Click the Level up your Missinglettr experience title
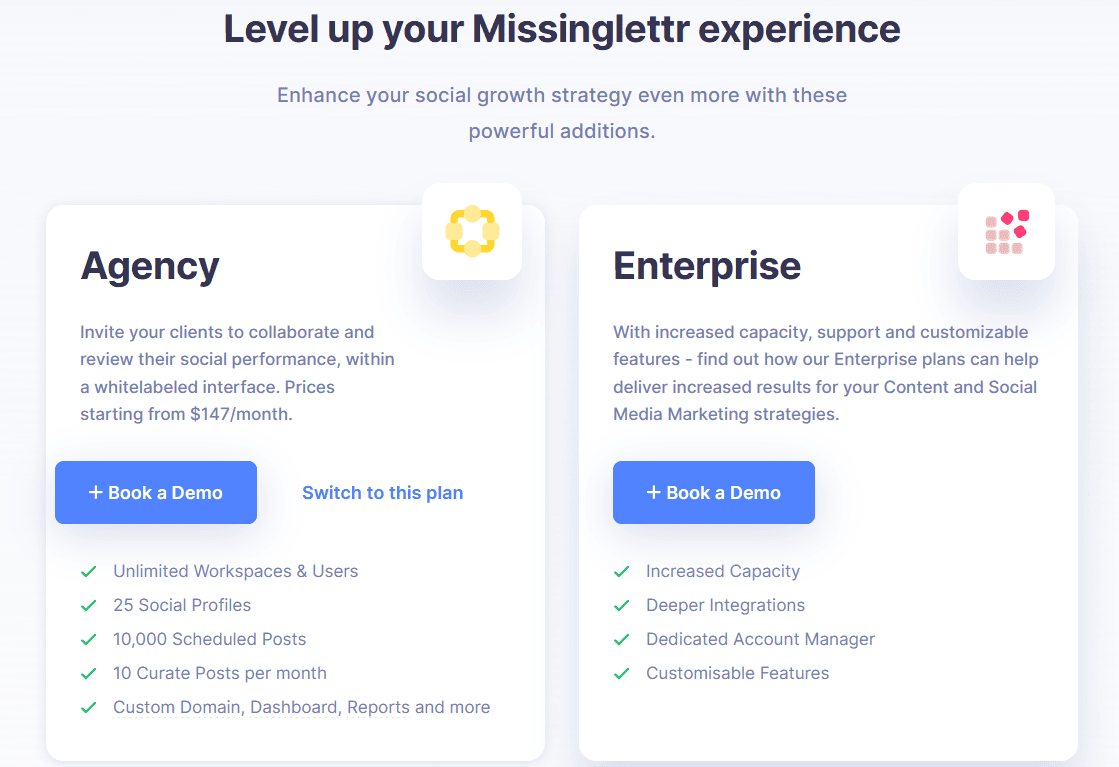Viewport: 1119px width, 767px height. coord(562,29)
